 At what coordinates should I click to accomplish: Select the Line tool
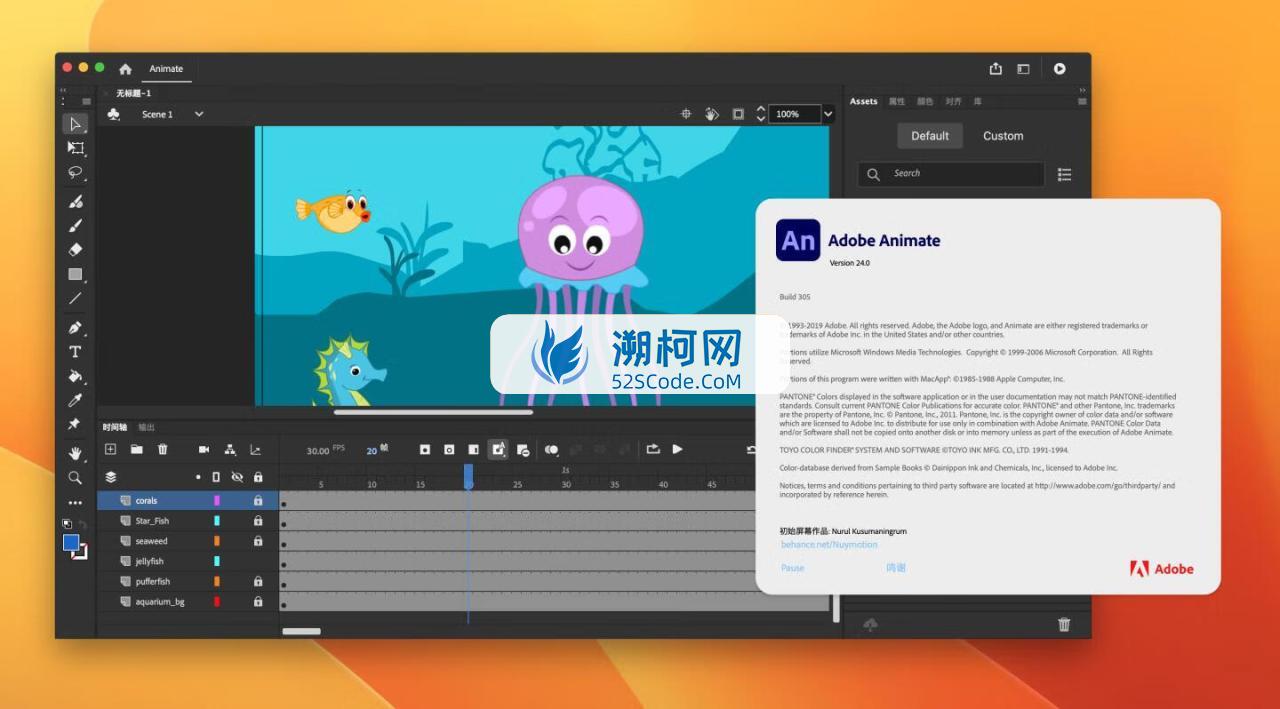75,298
